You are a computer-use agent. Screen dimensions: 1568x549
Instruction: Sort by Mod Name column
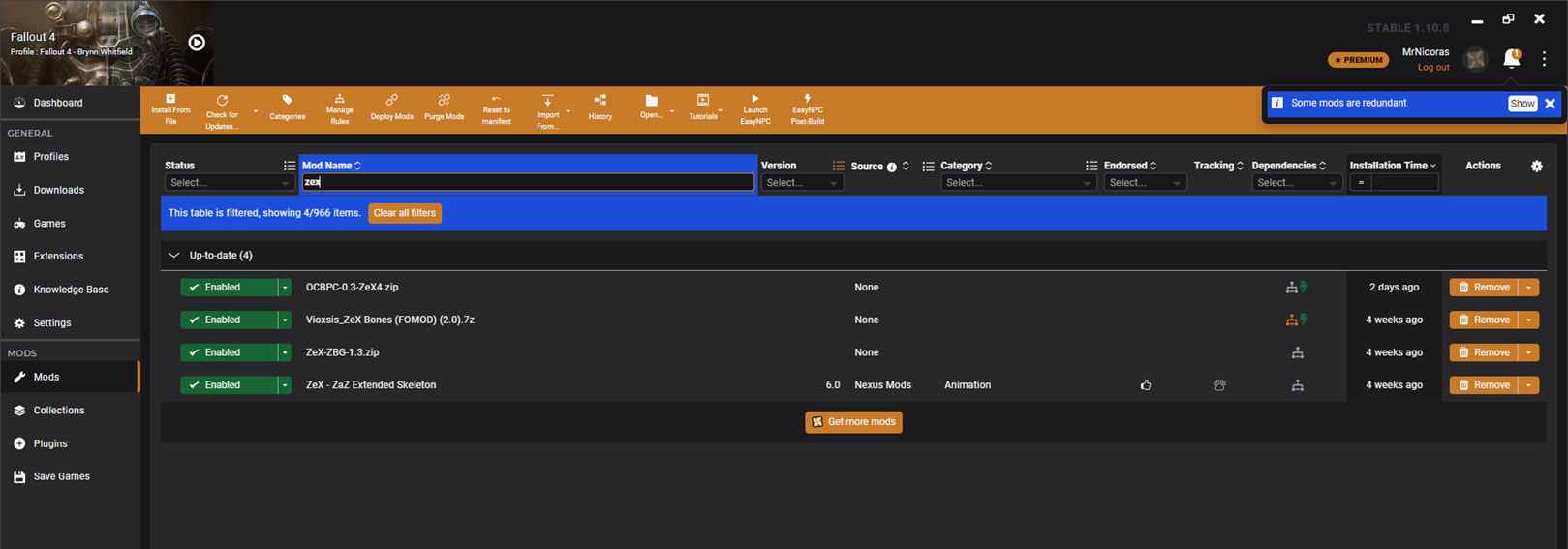pos(331,166)
